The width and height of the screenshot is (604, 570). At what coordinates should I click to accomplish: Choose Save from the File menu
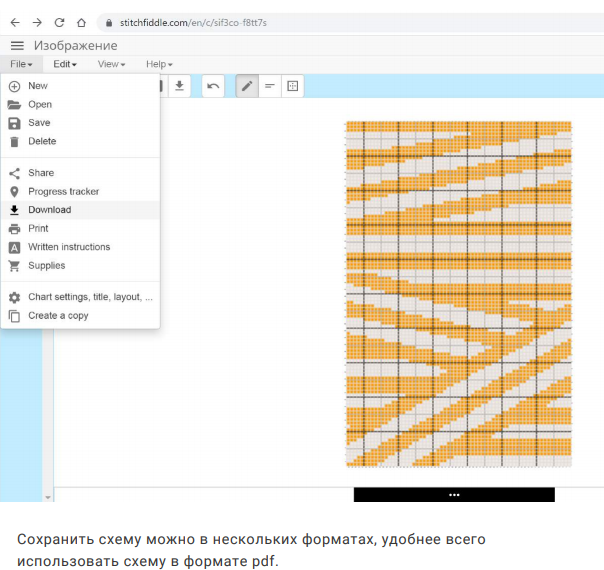tap(80, 123)
